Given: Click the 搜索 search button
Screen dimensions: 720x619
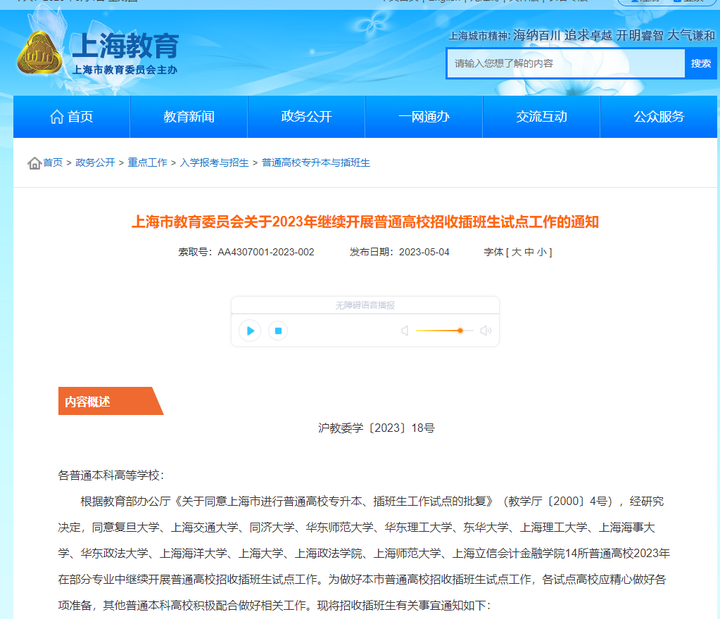Looking at the screenshot, I should click(701, 63).
